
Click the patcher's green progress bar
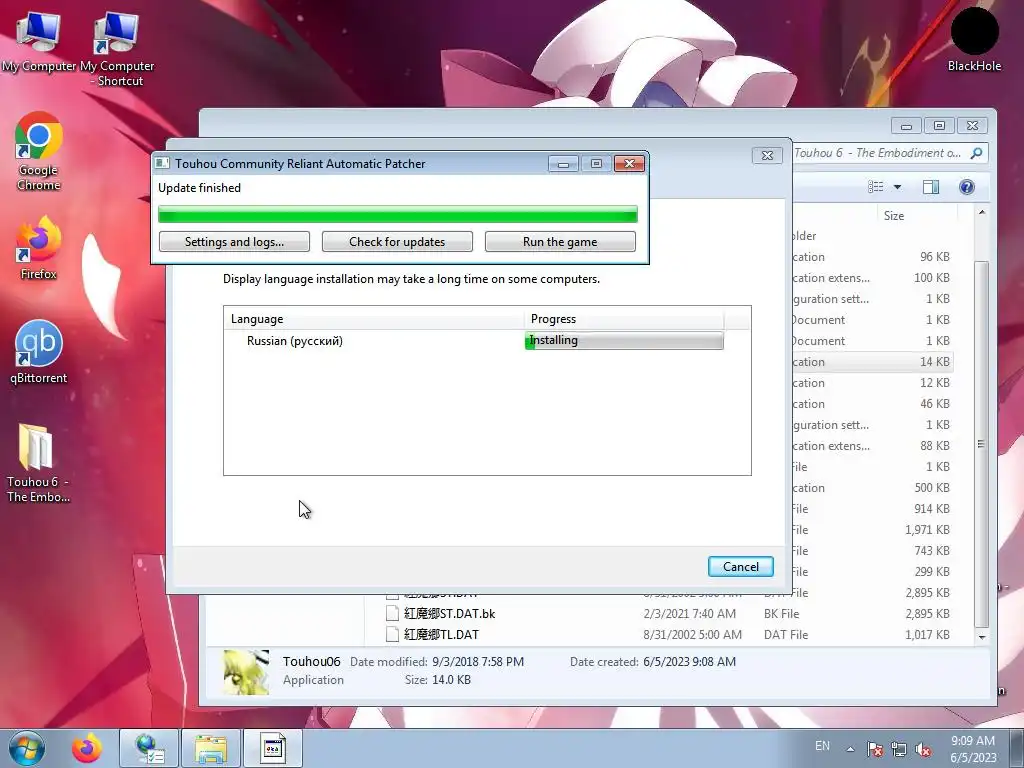tap(398, 214)
